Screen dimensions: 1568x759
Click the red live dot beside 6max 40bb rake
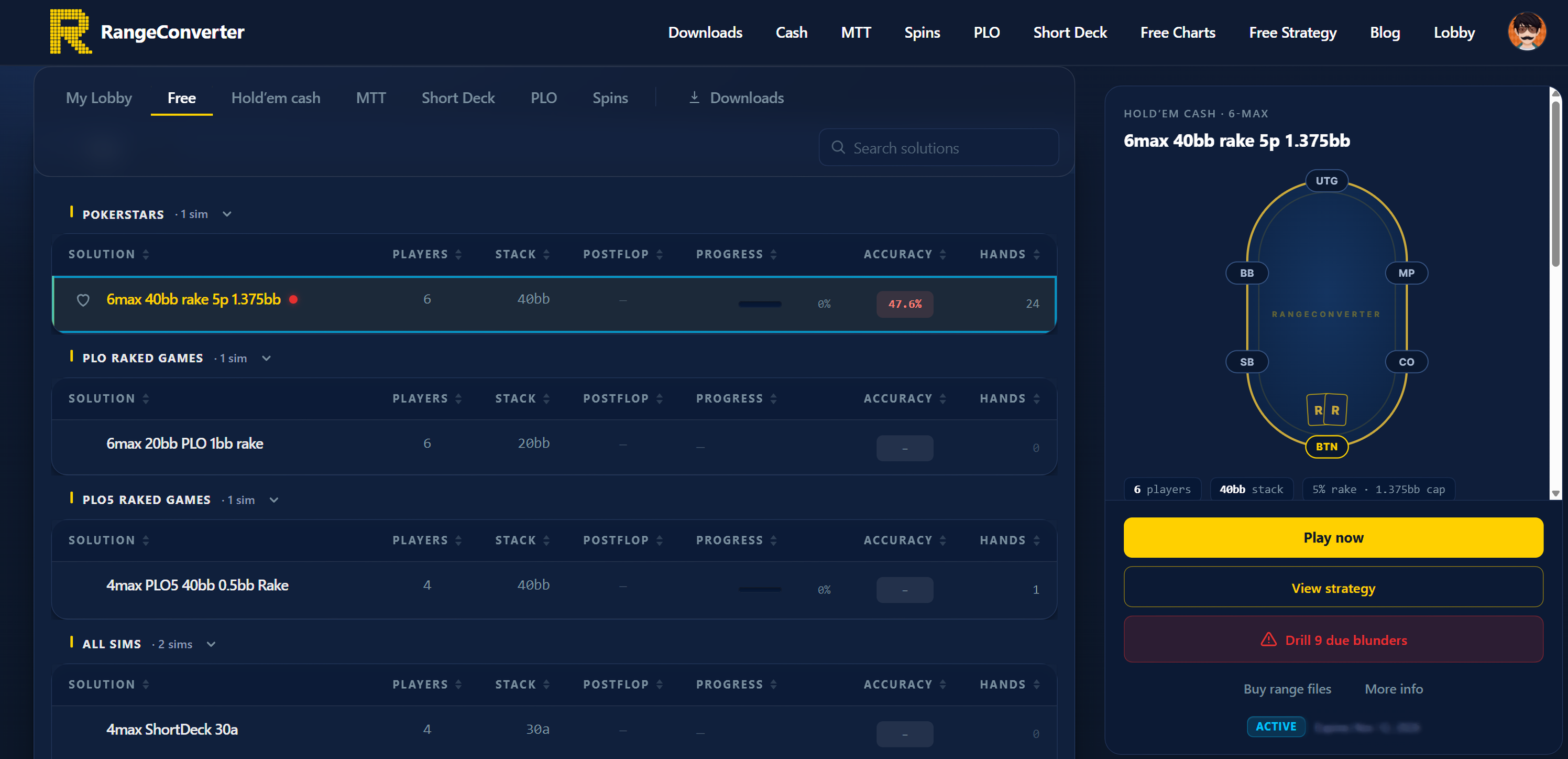click(x=293, y=299)
